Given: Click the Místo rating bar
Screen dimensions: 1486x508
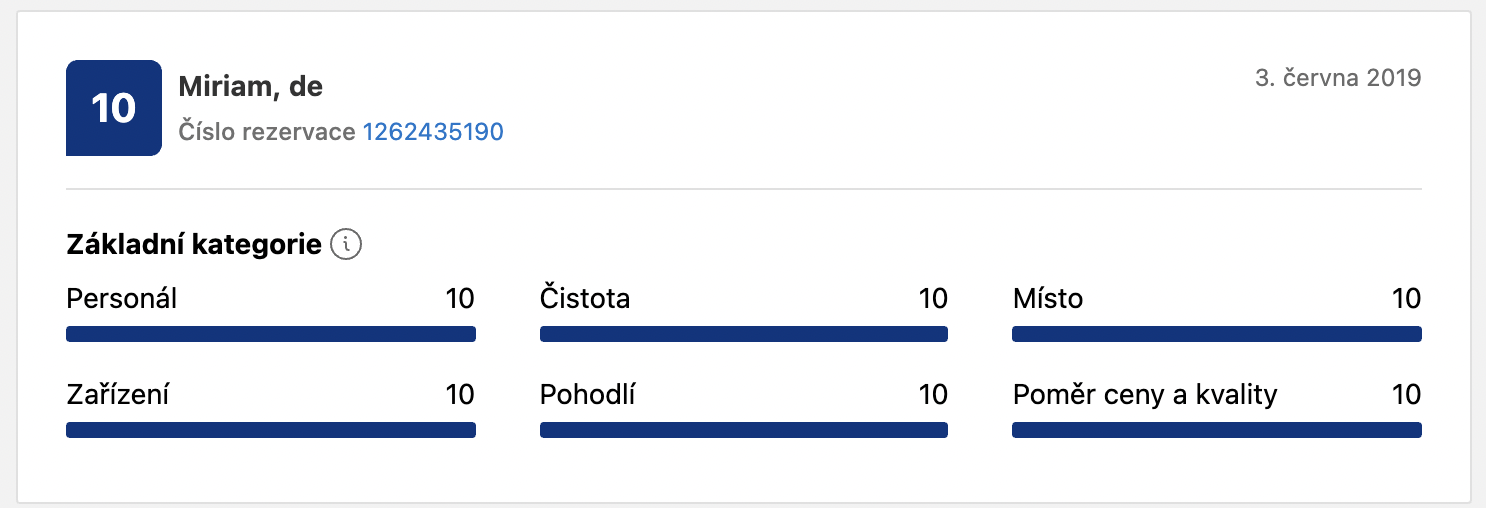Looking at the screenshot, I should pos(1217,334).
